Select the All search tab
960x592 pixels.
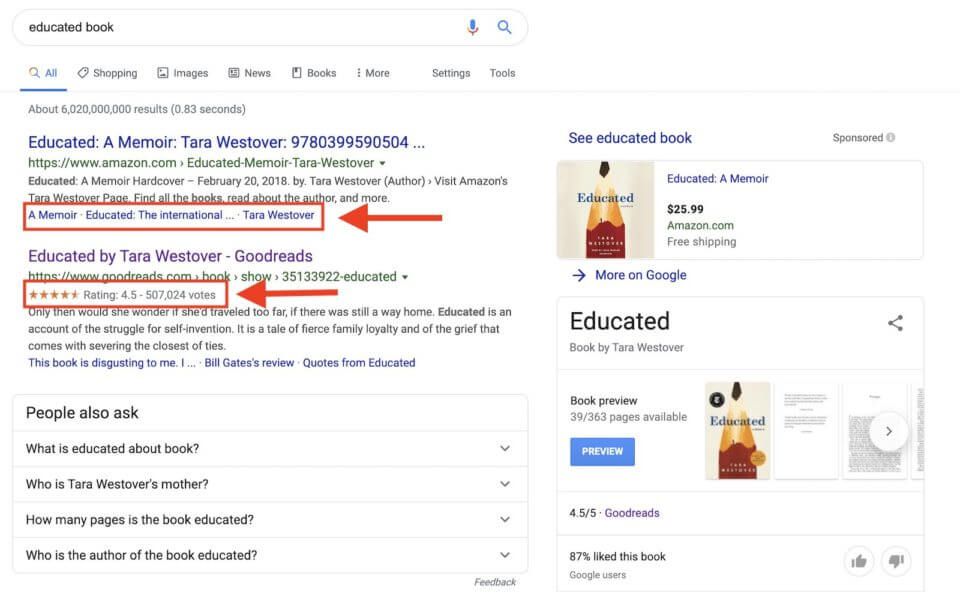(43, 73)
